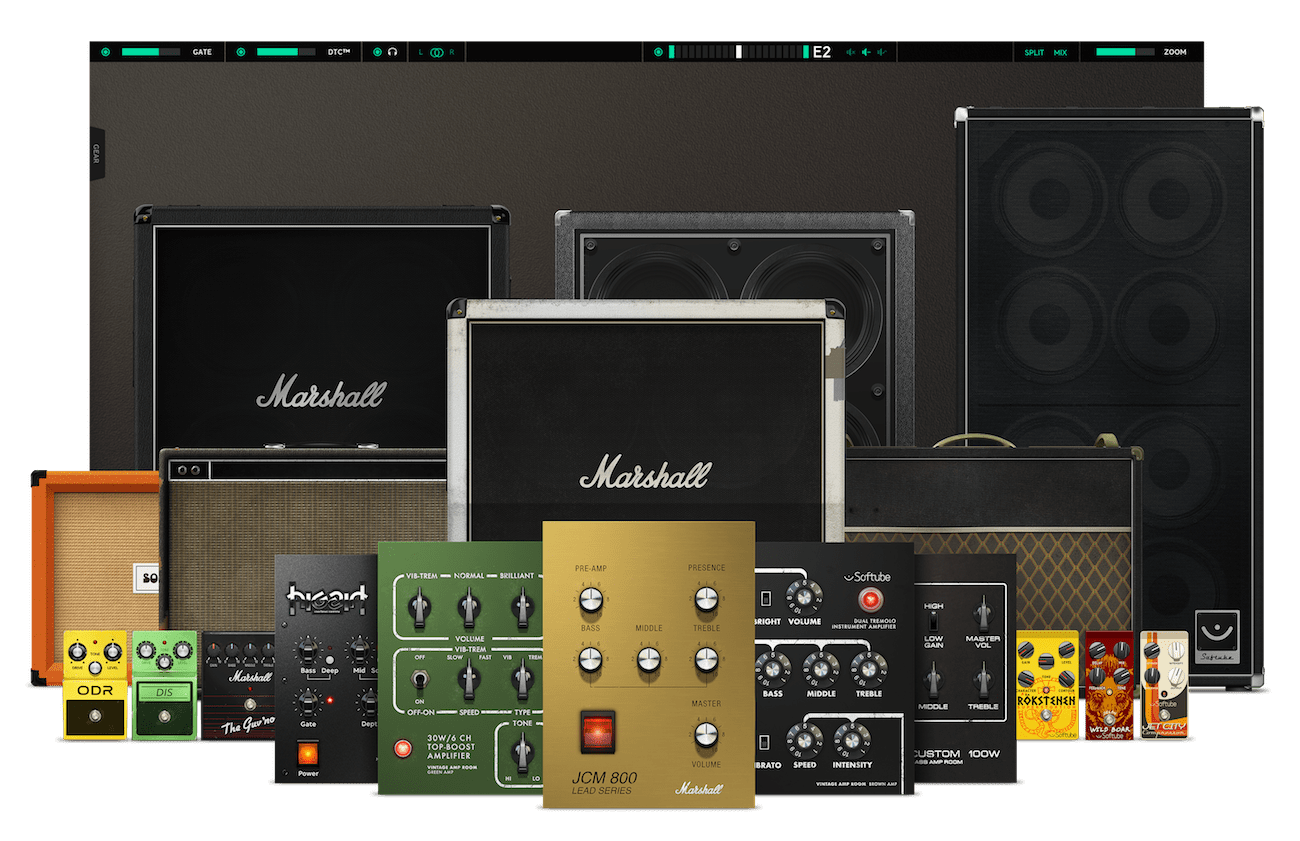
Task: Toggle the headphone monitoring power button
Action: [x=376, y=52]
